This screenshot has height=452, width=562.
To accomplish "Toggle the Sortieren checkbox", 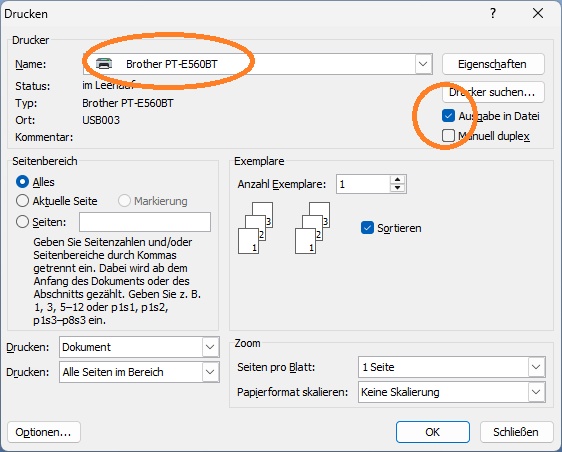I will click(367, 228).
